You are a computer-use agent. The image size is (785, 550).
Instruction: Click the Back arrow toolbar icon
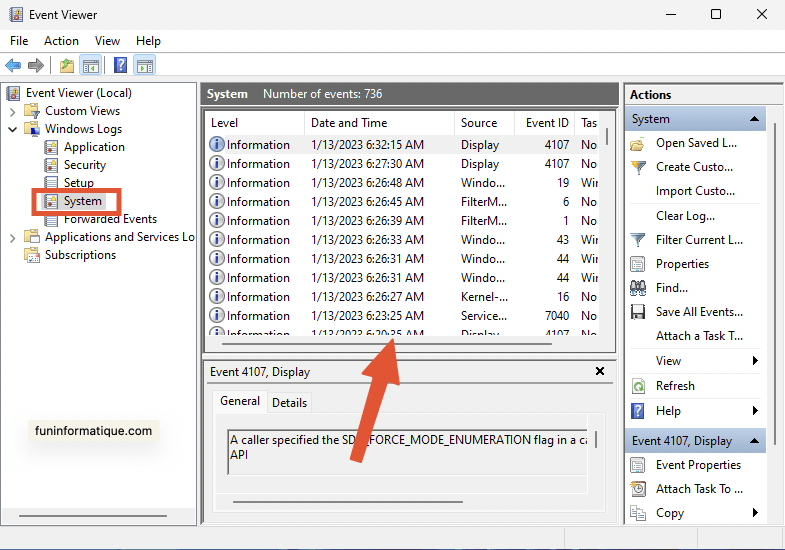13,65
